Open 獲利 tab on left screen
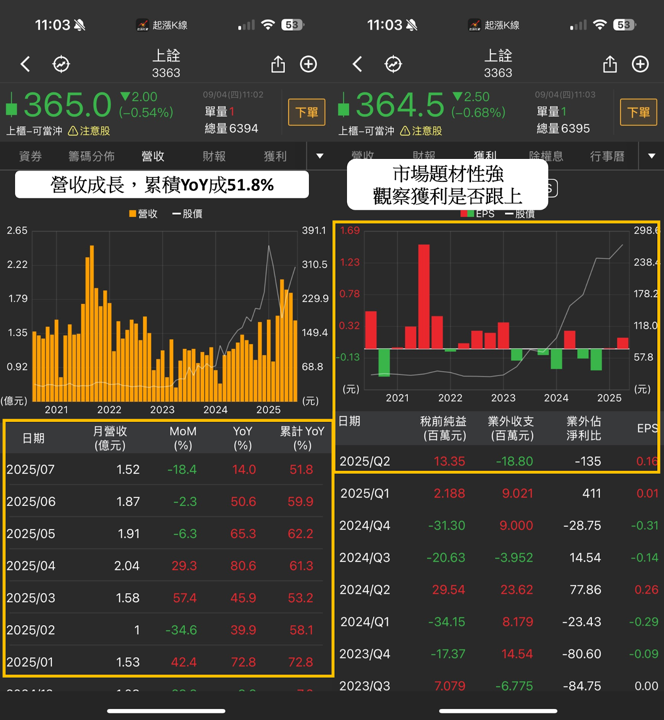Viewport: 664px width, 720px height. pos(275,156)
